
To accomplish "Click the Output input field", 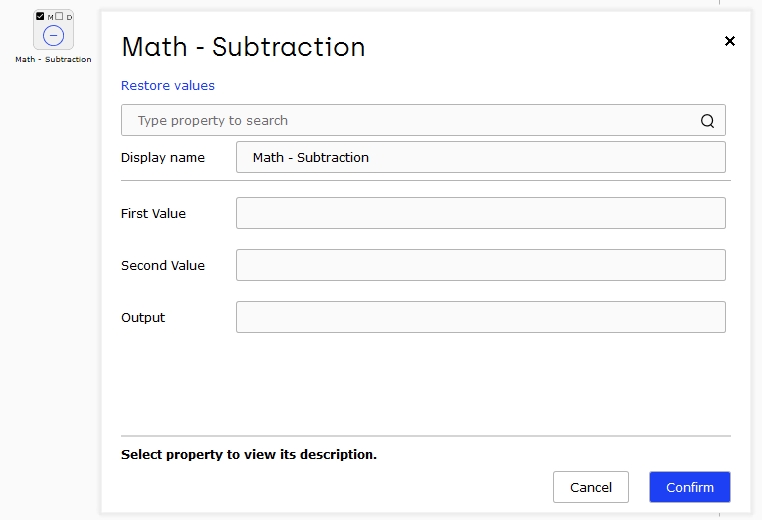I will coord(481,317).
